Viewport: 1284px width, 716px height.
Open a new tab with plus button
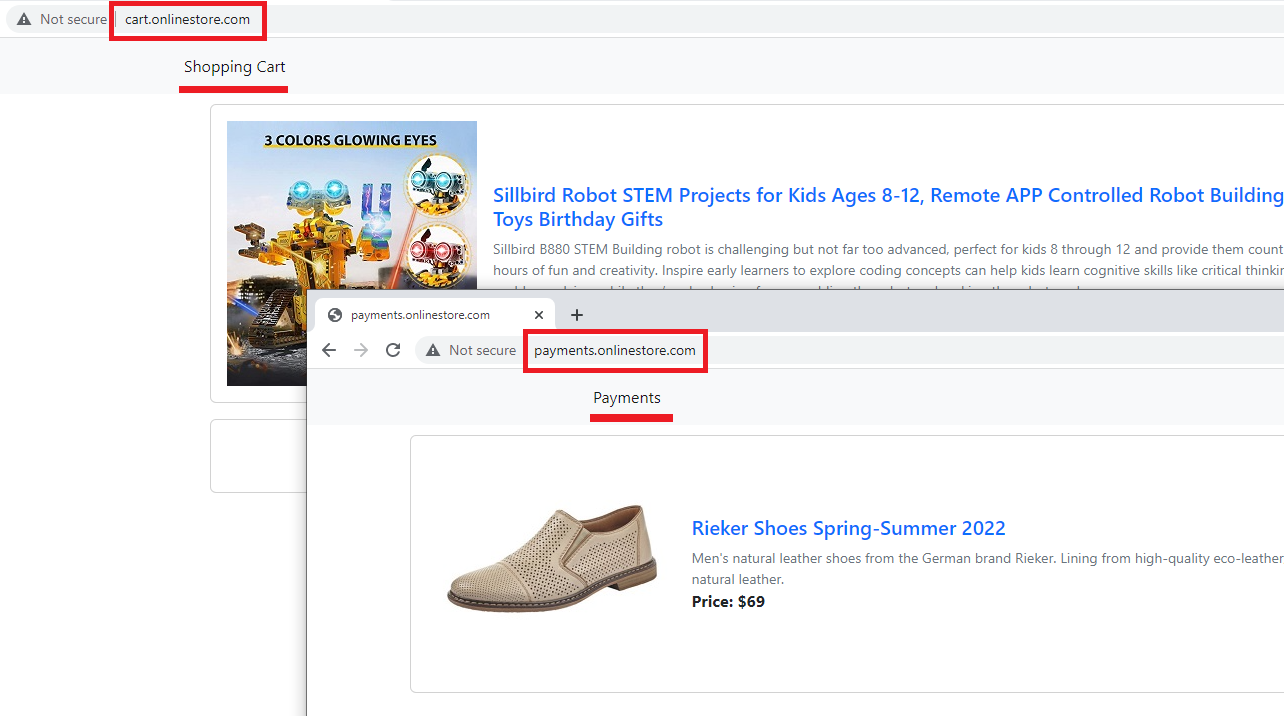pos(576,315)
